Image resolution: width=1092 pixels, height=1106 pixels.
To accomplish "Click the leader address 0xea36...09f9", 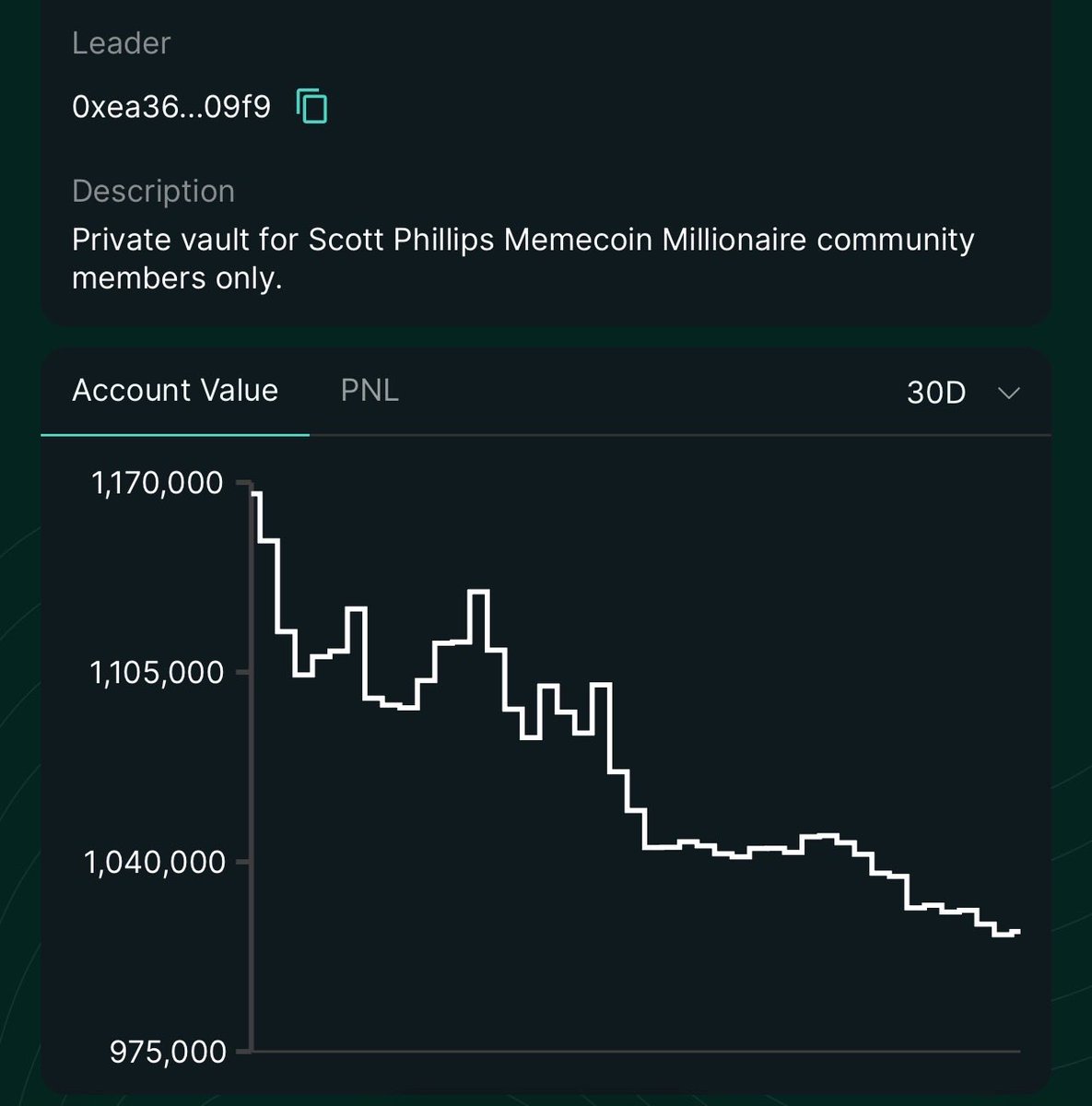I will point(171,107).
